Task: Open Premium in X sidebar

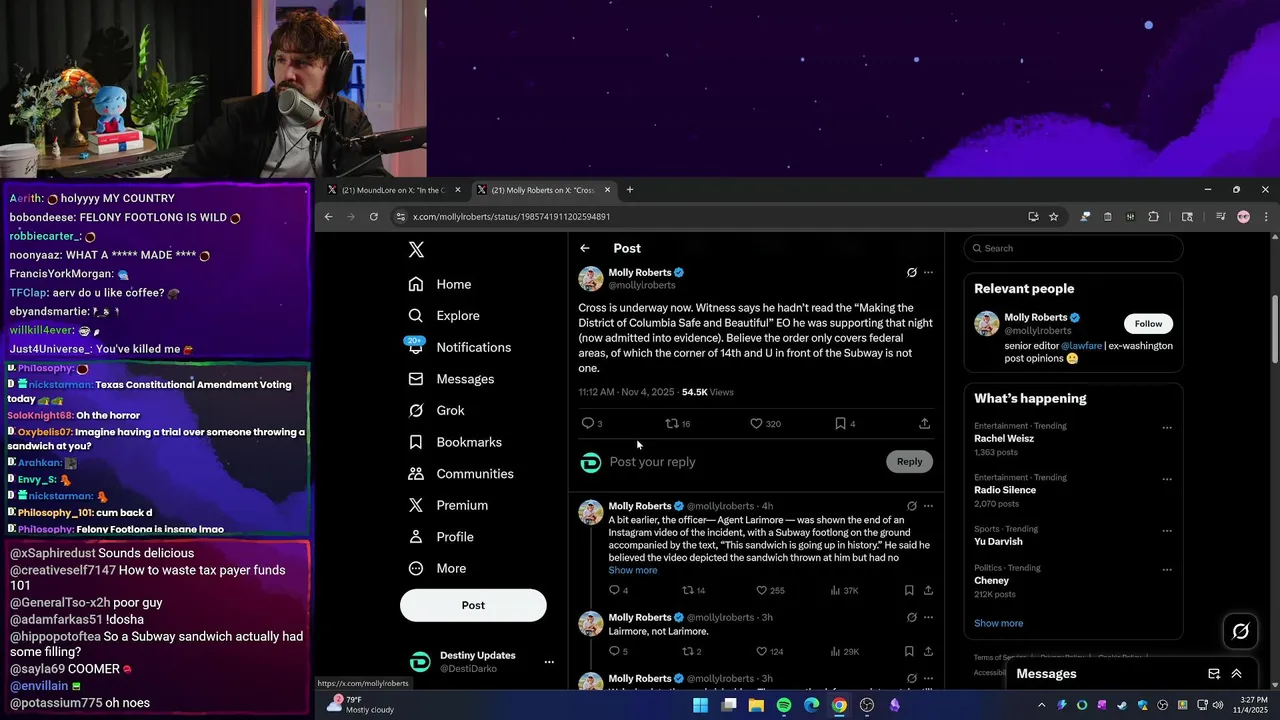Action: (x=448, y=505)
